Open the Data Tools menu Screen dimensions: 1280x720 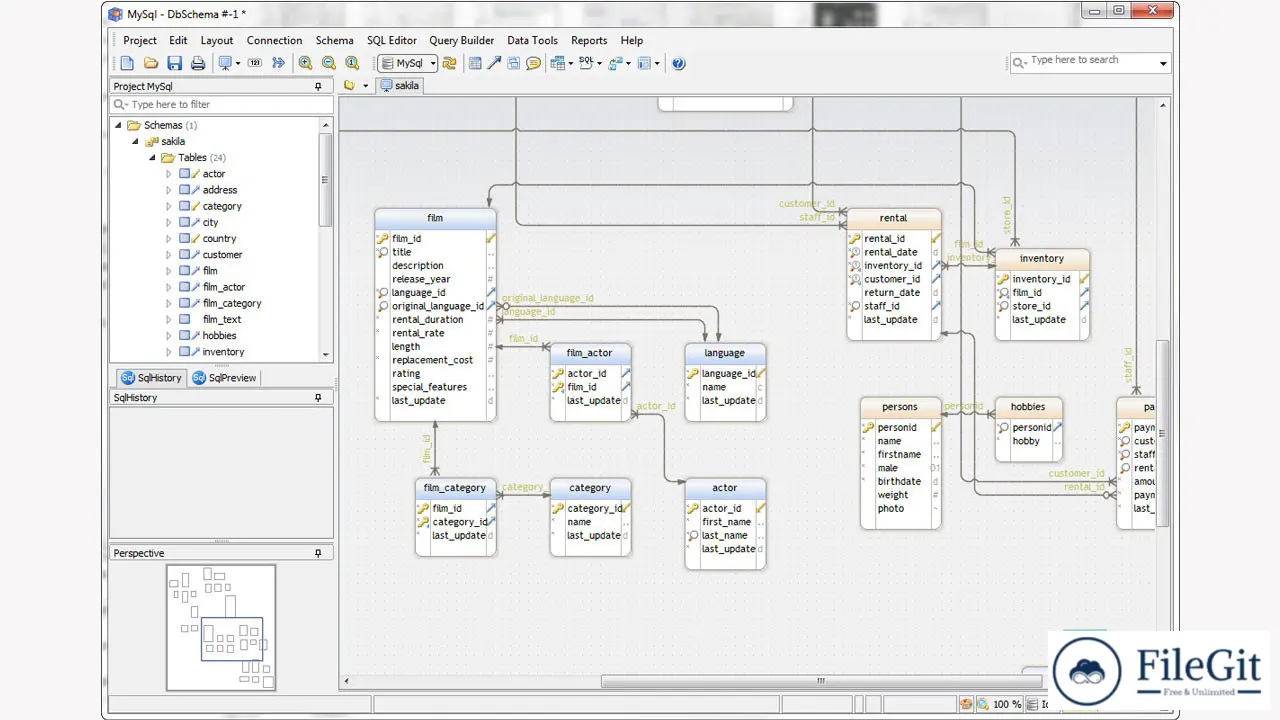532,41
